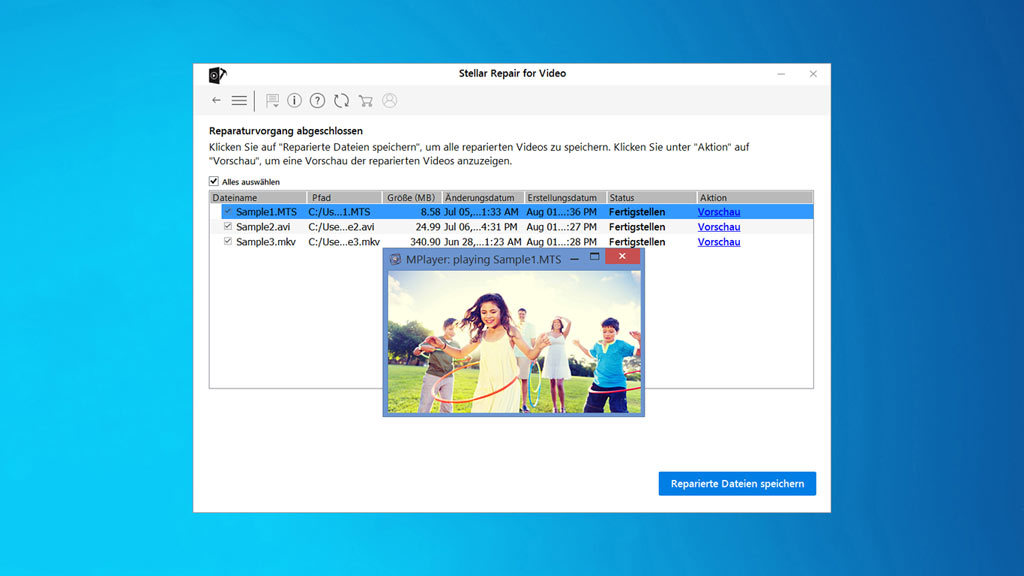Viewport: 1024px width, 576px height.
Task: Click the Stellar Repair app logo
Action: 217,75
